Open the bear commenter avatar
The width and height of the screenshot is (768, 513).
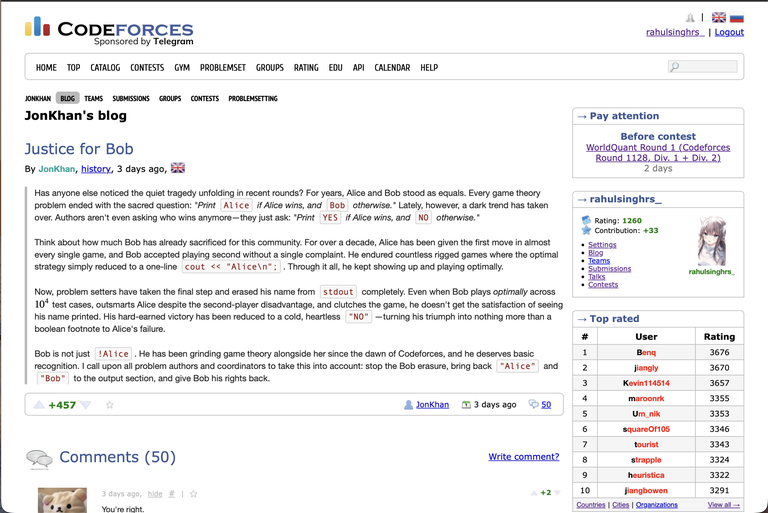tap(62, 500)
